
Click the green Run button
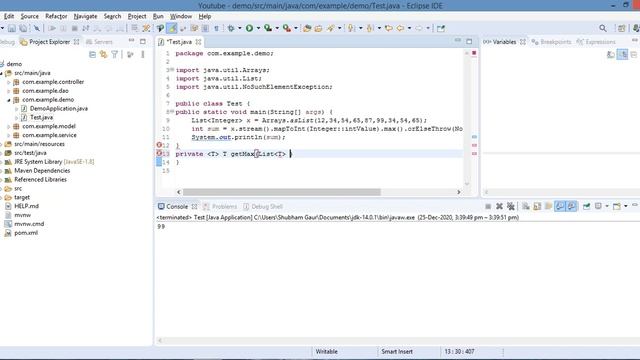[249, 28]
